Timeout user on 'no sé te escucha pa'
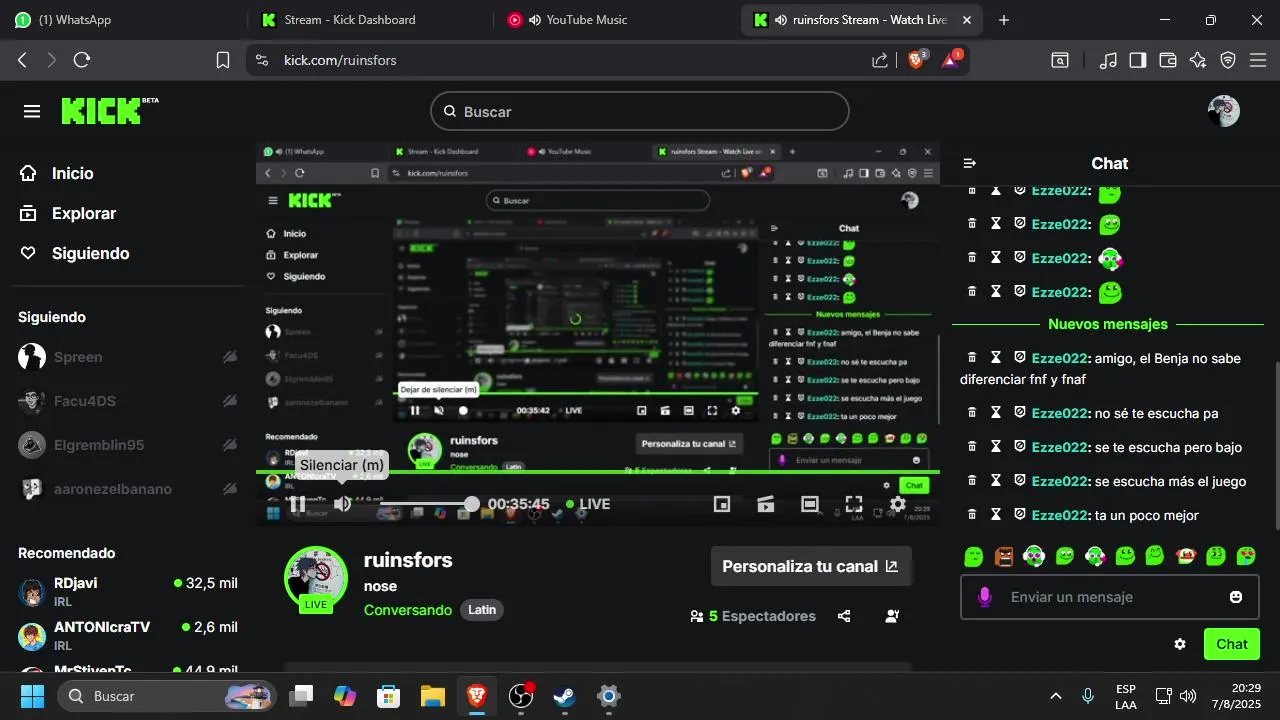Viewport: 1280px width, 720px height. click(x=995, y=413)
